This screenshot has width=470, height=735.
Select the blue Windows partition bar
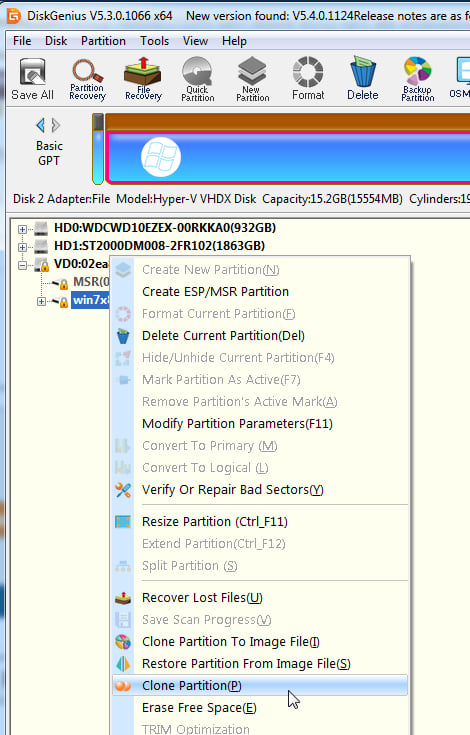tap(288, 157)
